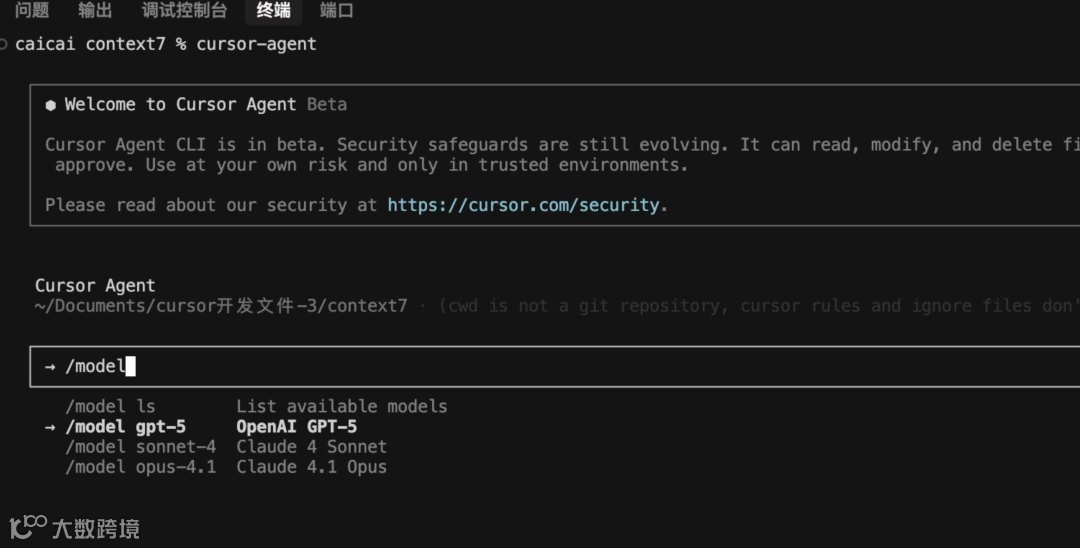The height and width of the screenshot is (548, 1080).
Task: Click the Beta label in welcome box
Action: tap(327, 104)
